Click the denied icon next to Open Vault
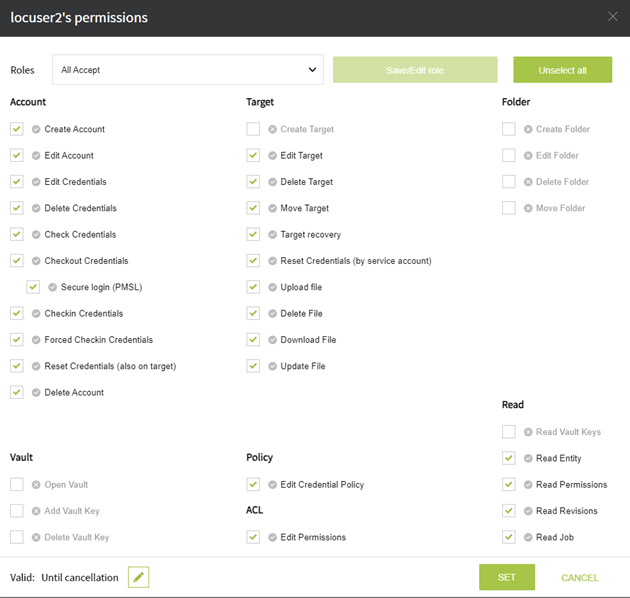 (36, 485)
